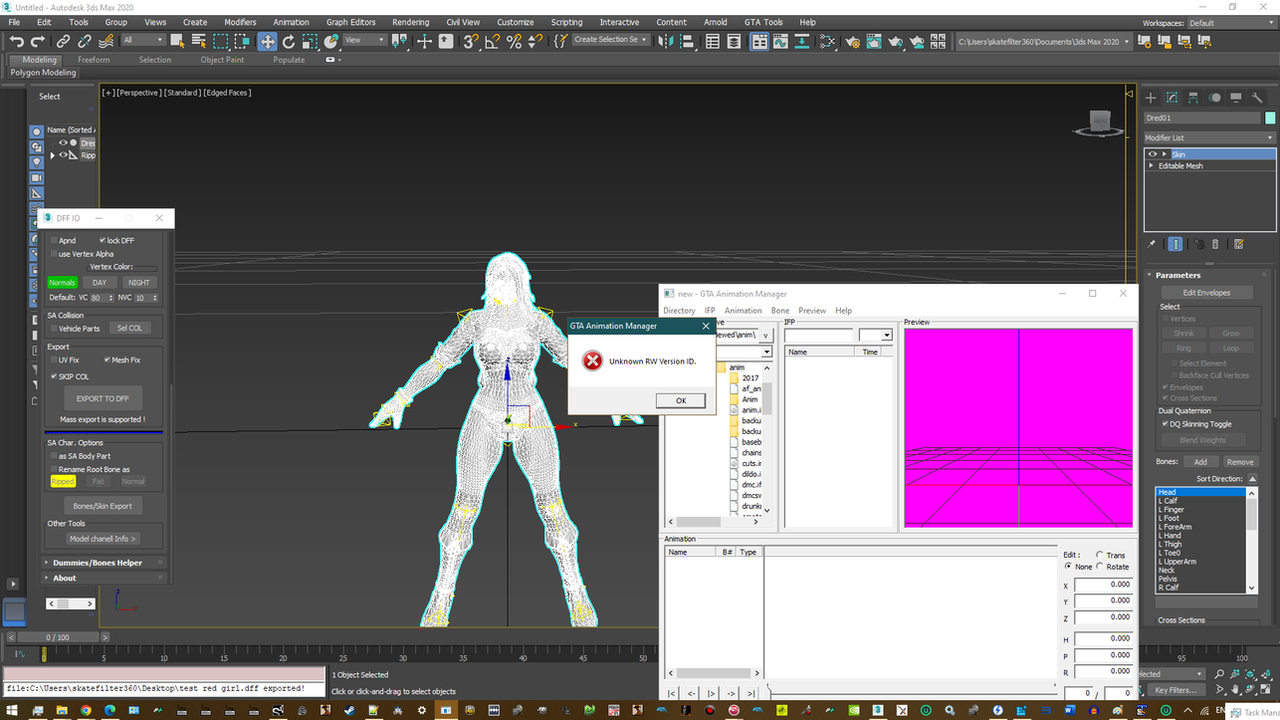Click OK on the error dialog
The image size is (1280, 720).
[681, 400]
